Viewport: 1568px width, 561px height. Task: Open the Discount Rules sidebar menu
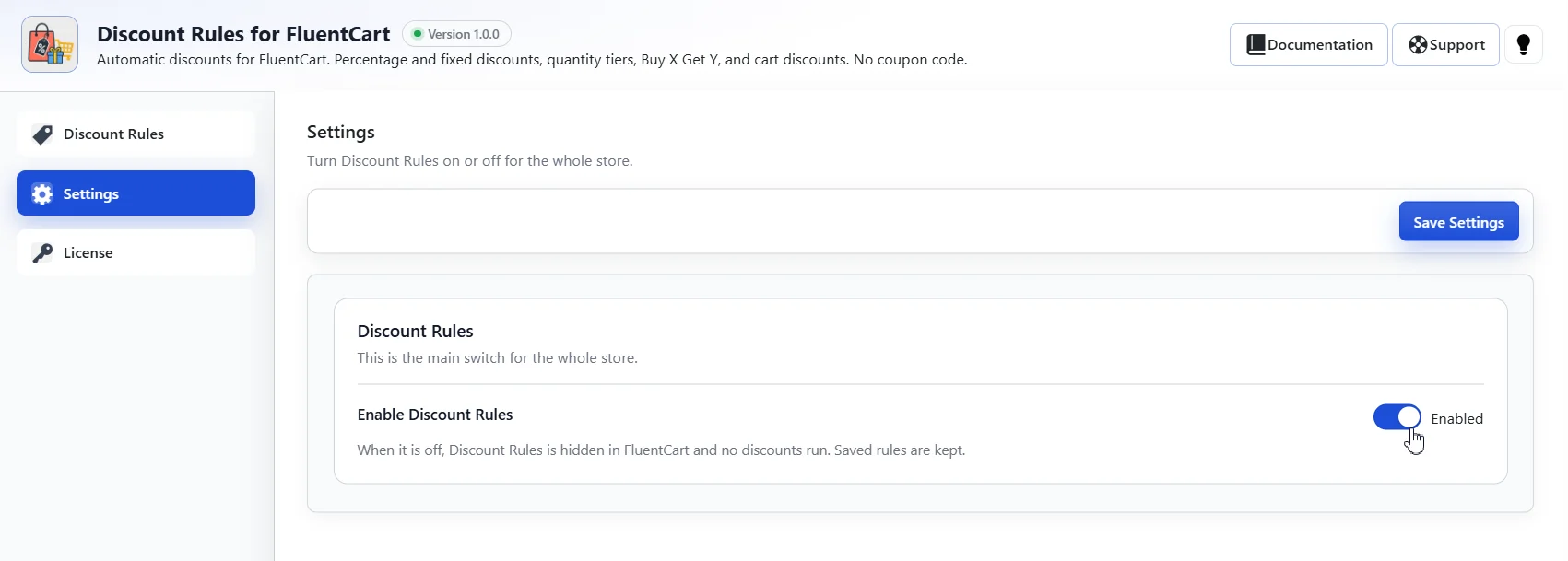click(136, 134)
